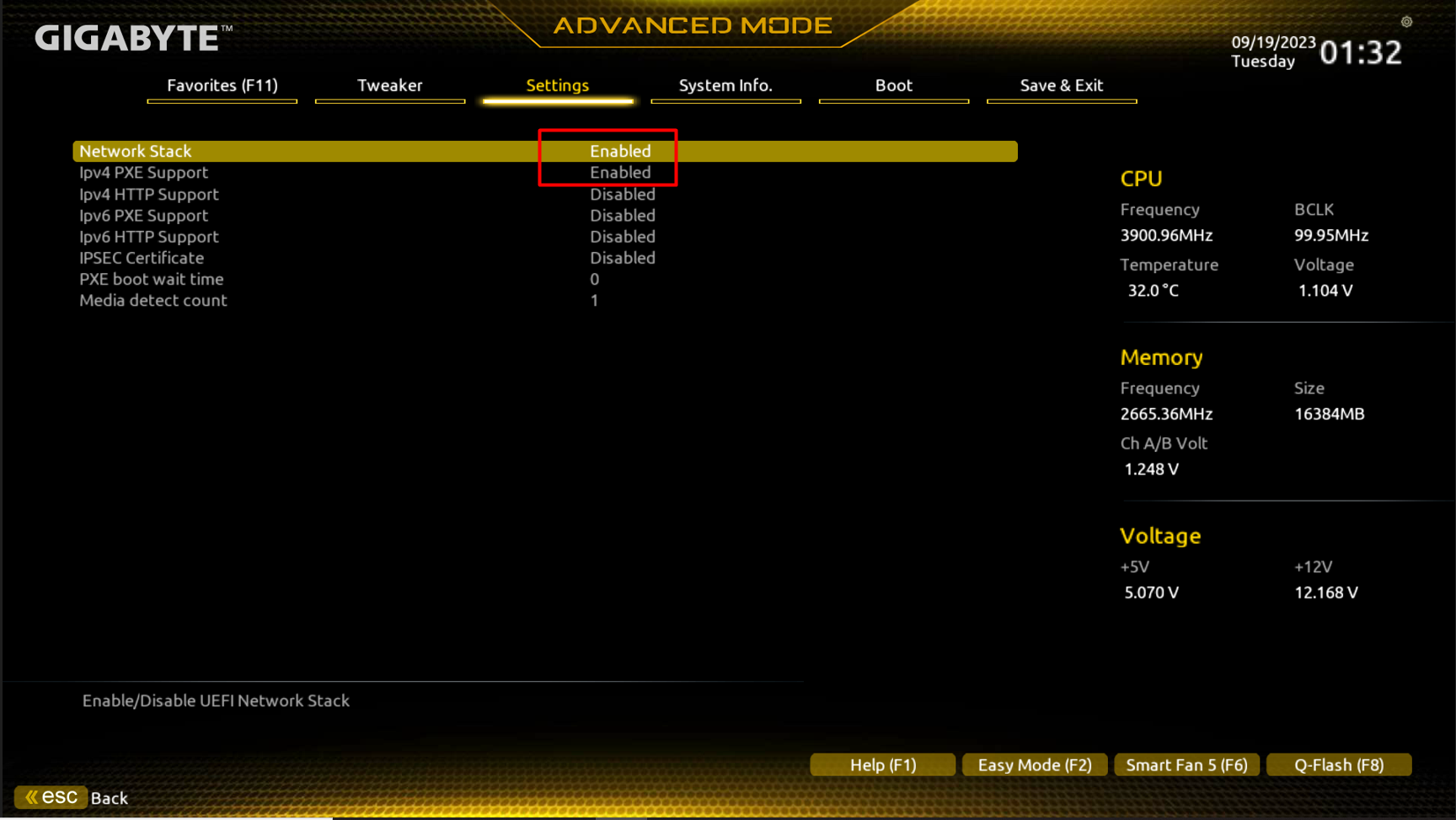This screenshot has width=1456, height=820.
Task: Open the System Info. tab
Action: point(725,85)
